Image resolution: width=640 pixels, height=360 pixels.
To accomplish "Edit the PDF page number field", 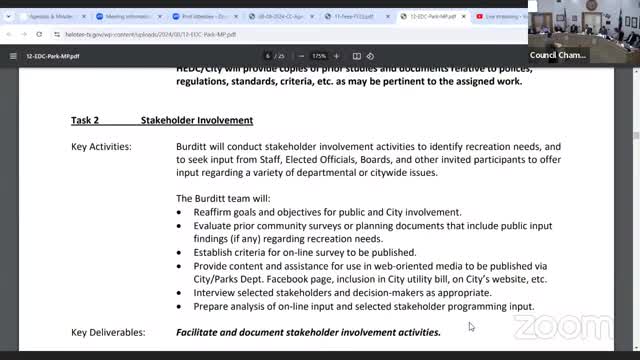I will coord(268,56).
